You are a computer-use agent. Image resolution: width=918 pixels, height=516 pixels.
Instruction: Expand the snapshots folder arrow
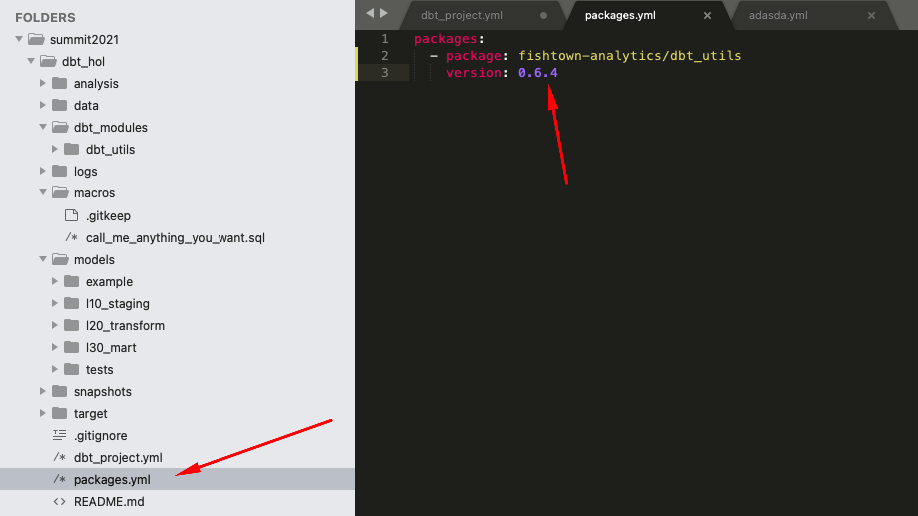[x=43, y=391]
